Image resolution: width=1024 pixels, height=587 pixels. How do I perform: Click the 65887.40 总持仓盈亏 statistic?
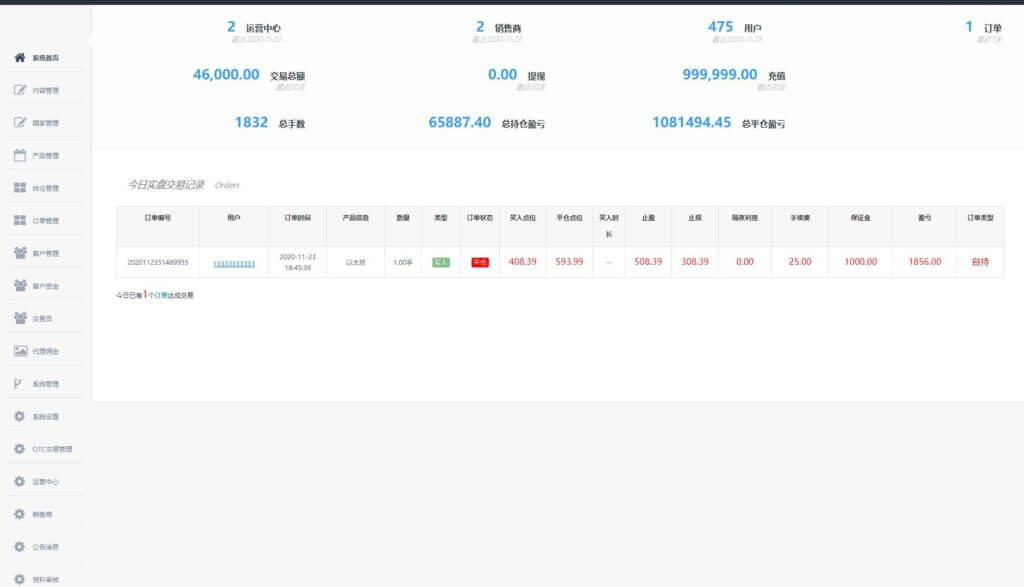point(487,123)
